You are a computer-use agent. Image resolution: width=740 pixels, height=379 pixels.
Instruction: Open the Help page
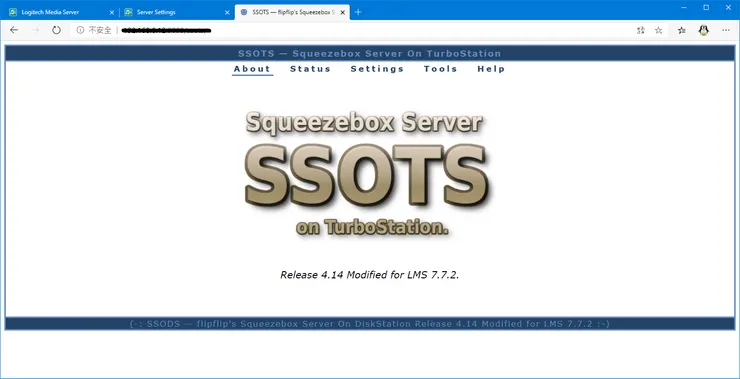point(491,69)
